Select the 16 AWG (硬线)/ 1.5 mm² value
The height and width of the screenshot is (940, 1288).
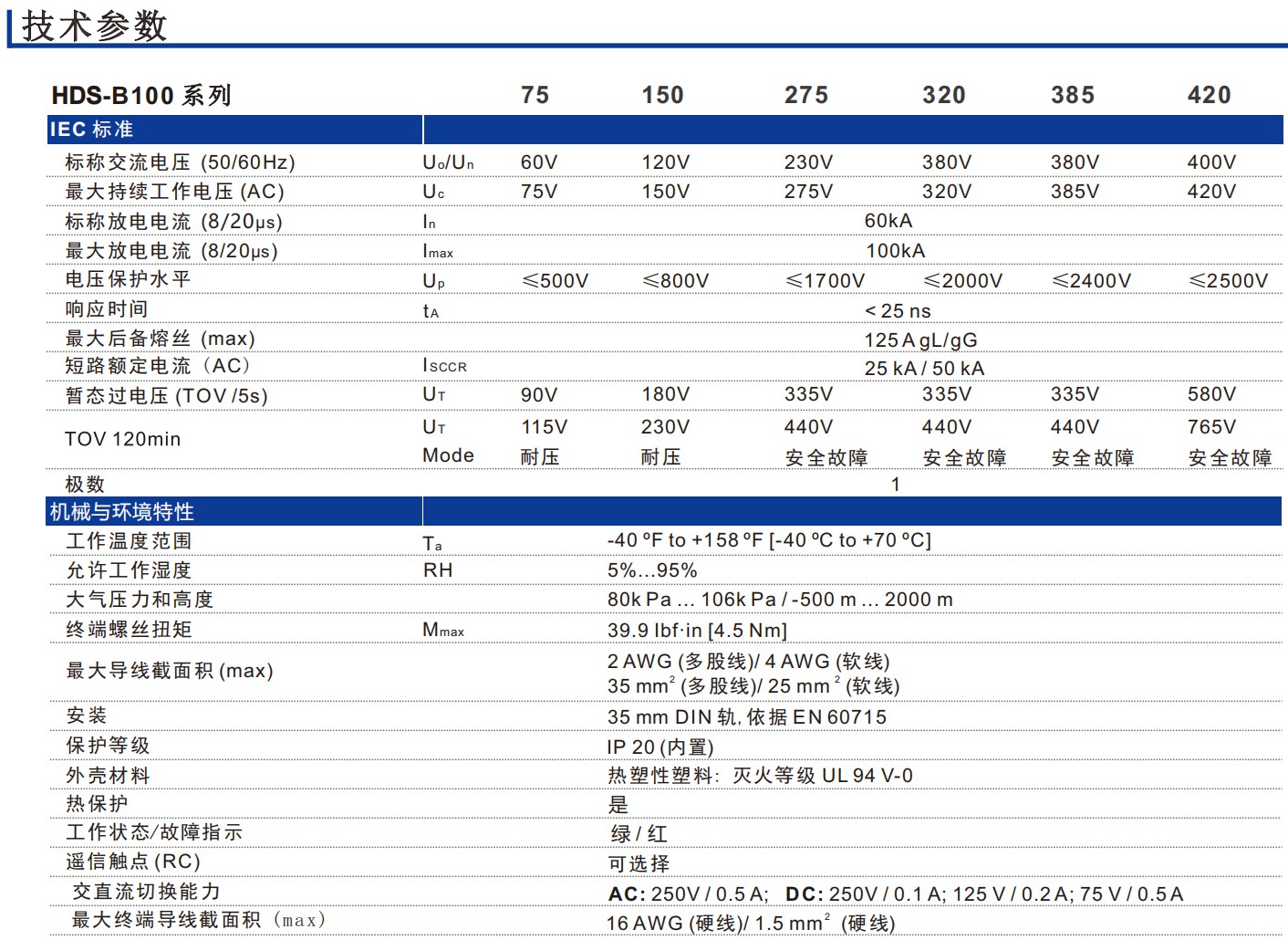coord(751,924)
